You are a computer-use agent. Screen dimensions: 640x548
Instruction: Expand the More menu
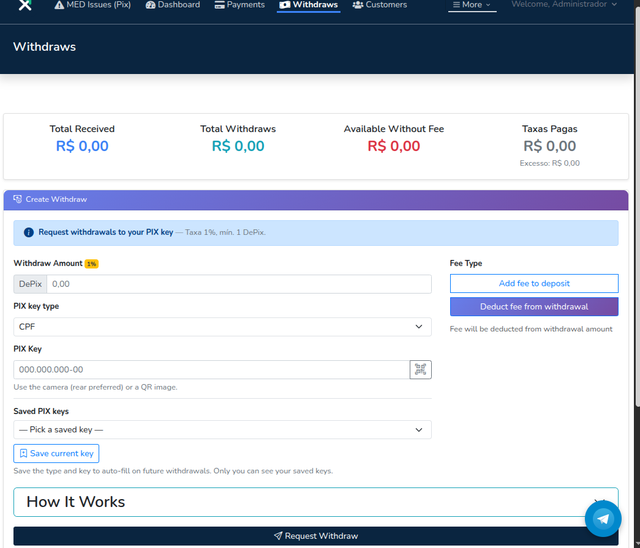472,5
